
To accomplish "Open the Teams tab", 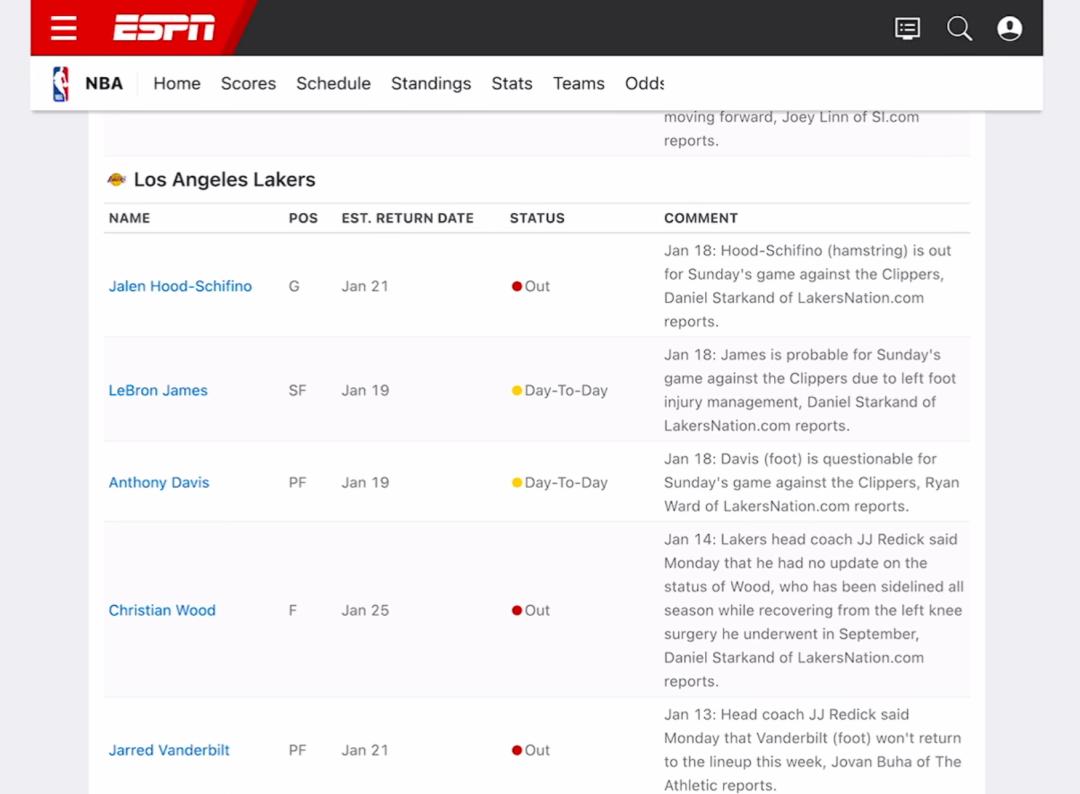I will point(579,83).
